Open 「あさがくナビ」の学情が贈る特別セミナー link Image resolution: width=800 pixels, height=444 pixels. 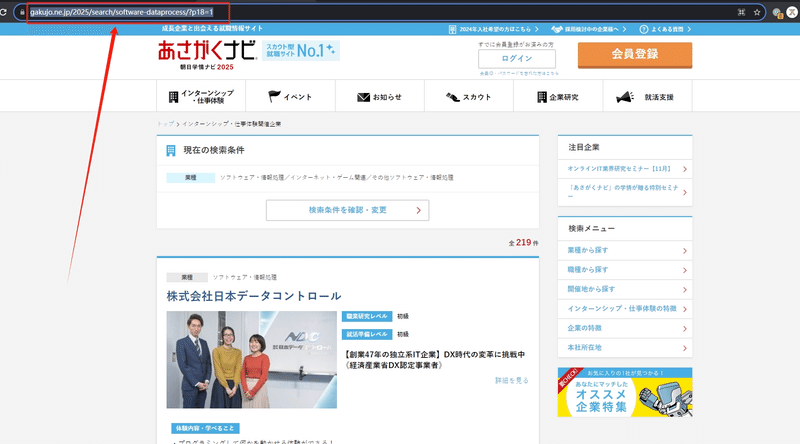(625, 192)
